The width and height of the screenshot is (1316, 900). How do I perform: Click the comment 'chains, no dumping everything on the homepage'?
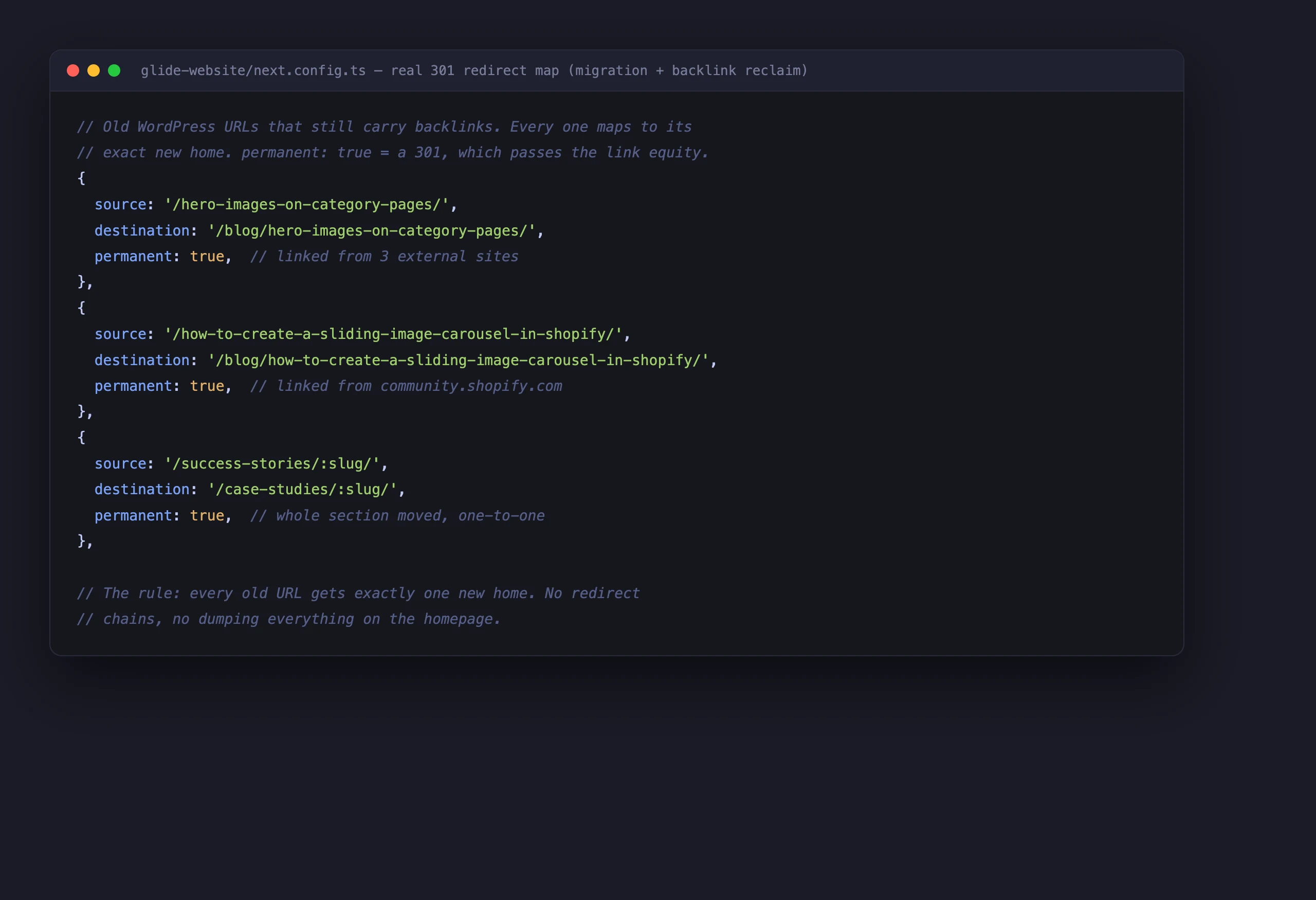(x=289, y=619)
